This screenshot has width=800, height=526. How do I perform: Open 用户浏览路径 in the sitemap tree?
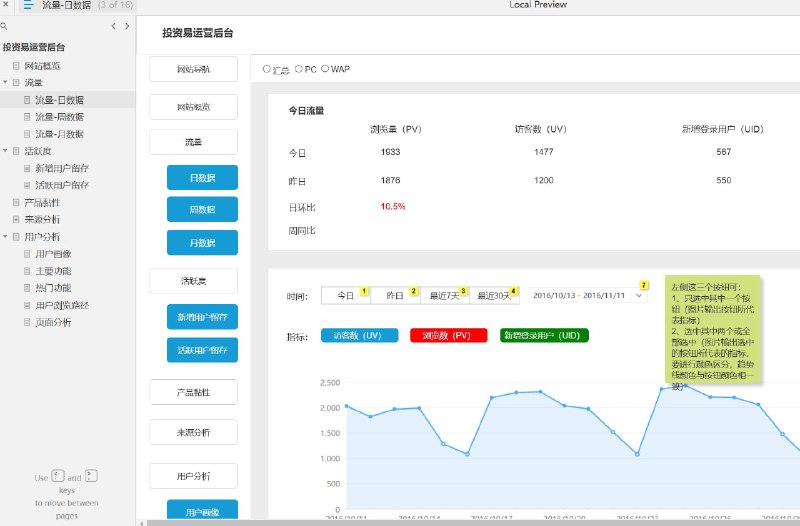click(62, 305)
